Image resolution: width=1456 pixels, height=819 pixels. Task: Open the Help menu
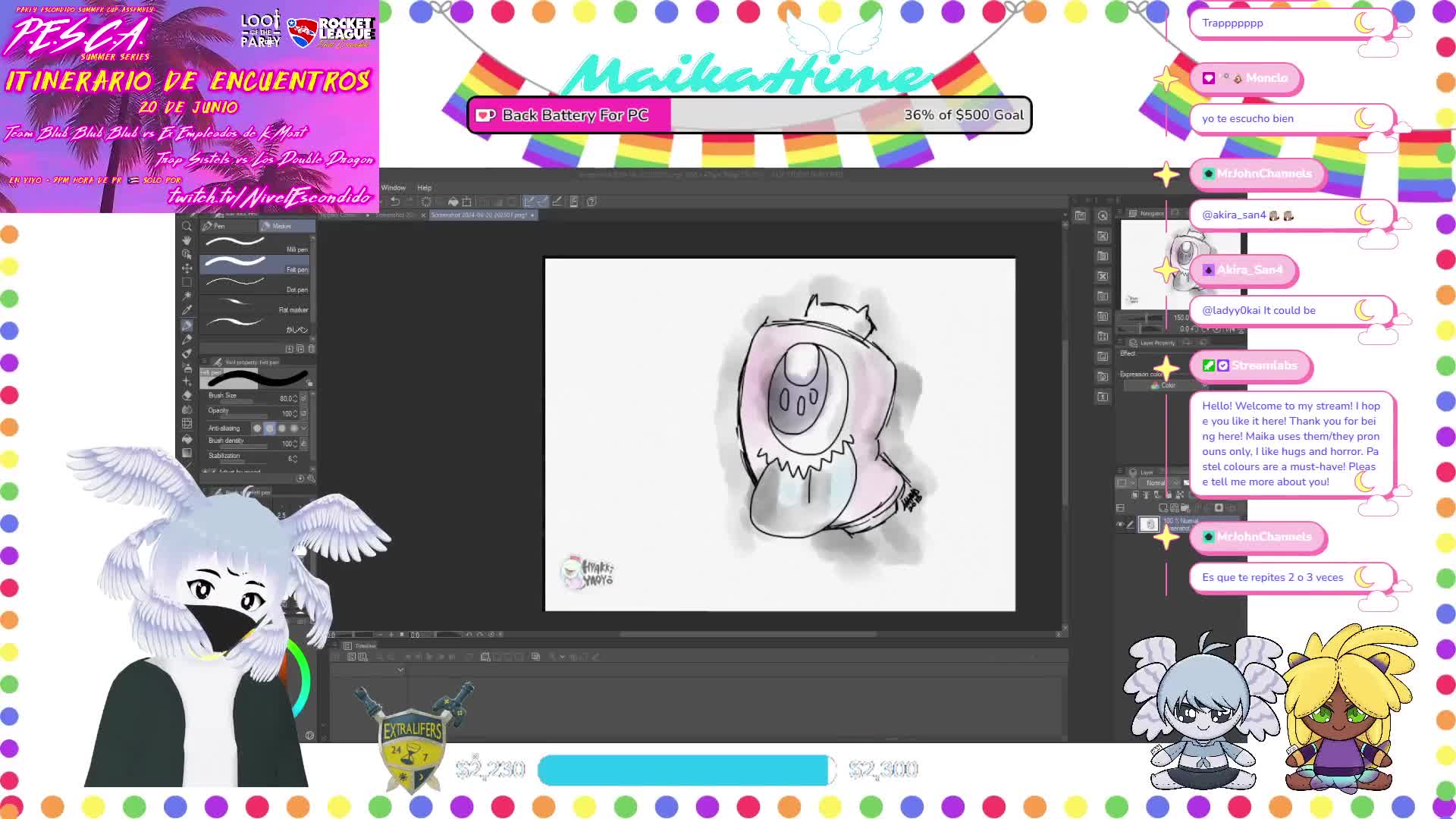[x=425, y=187]
